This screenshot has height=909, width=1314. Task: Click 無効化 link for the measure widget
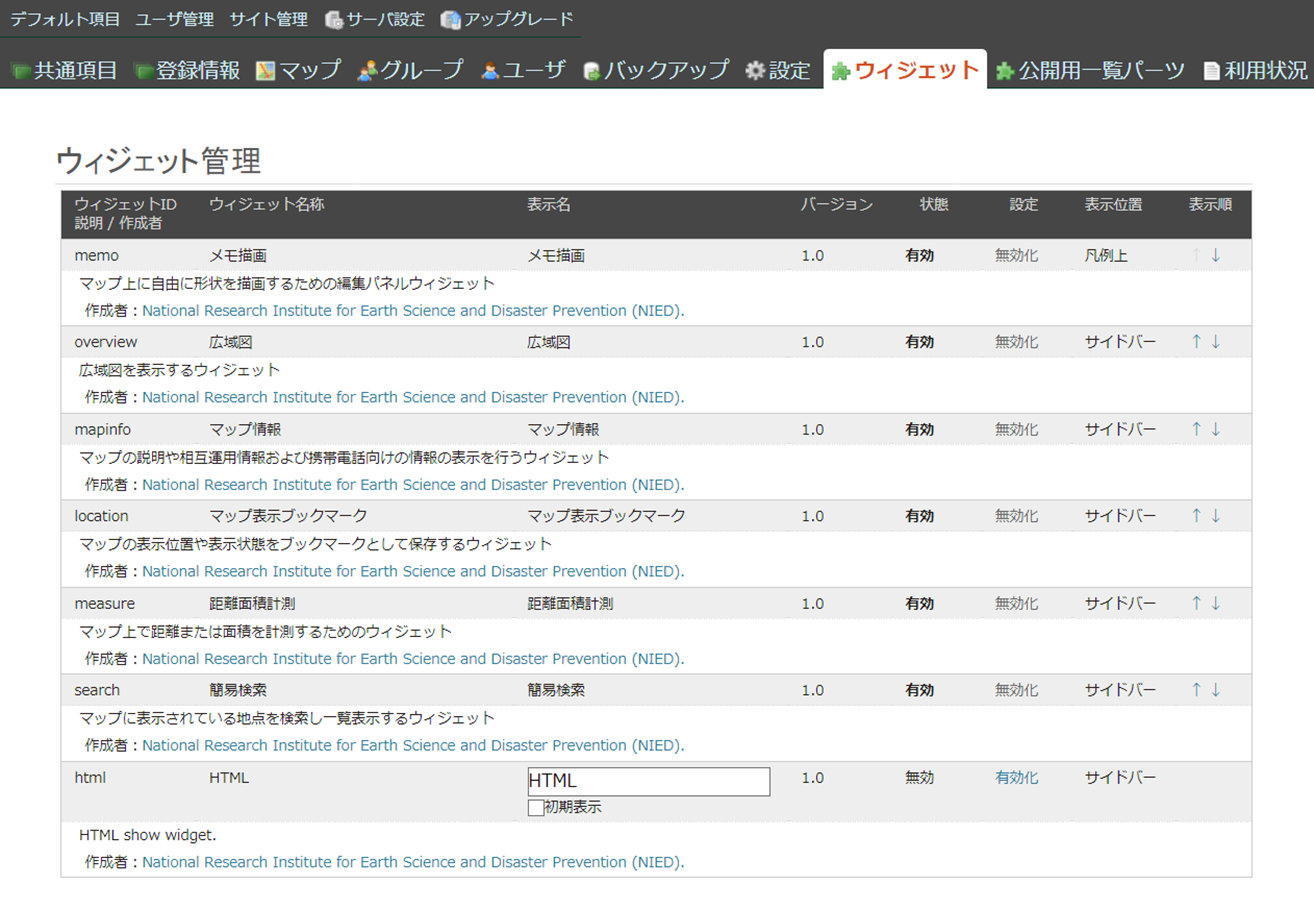pyautogui.click(x=1016, y=604)
